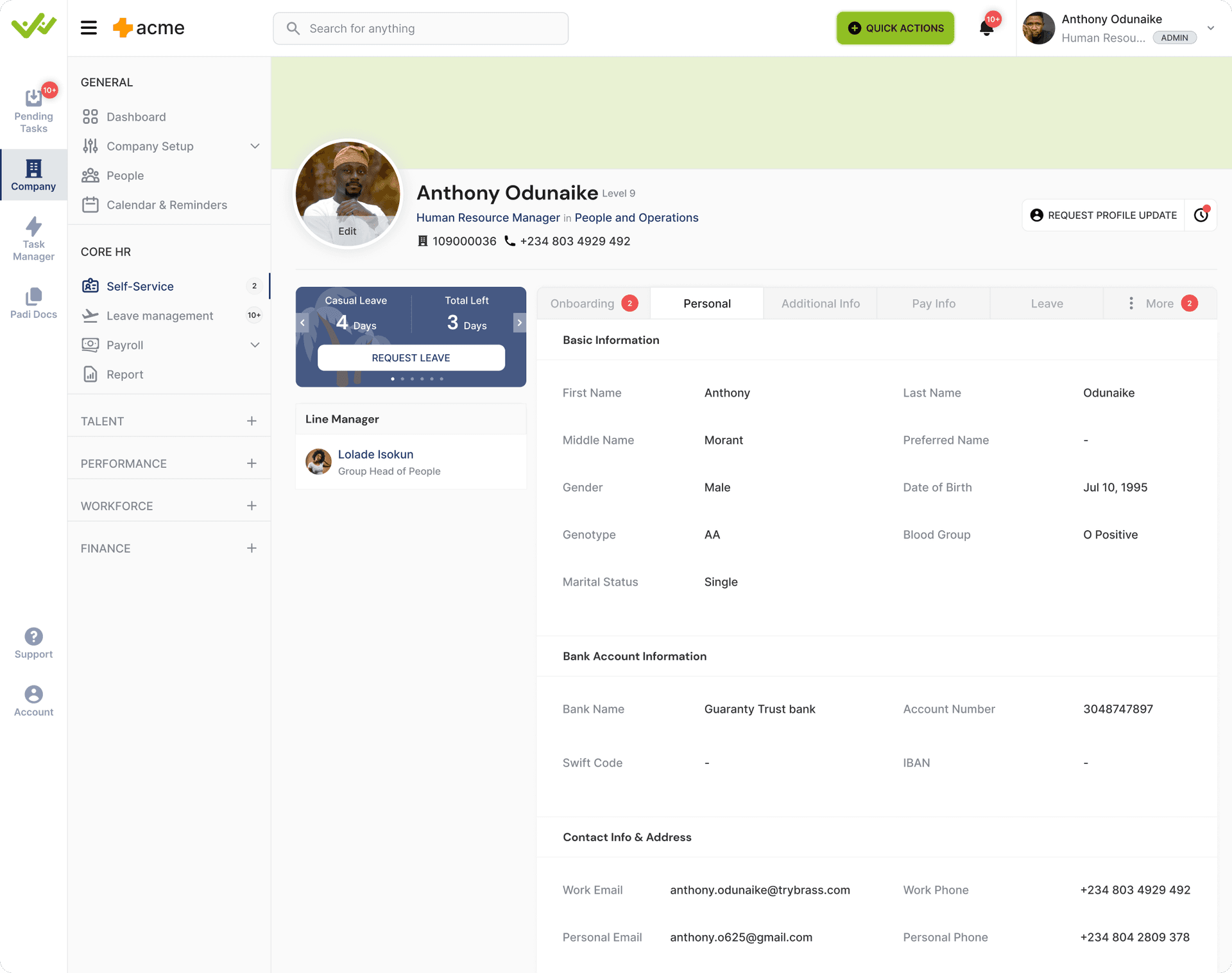Click the People group icon

(x=90, y=175)
